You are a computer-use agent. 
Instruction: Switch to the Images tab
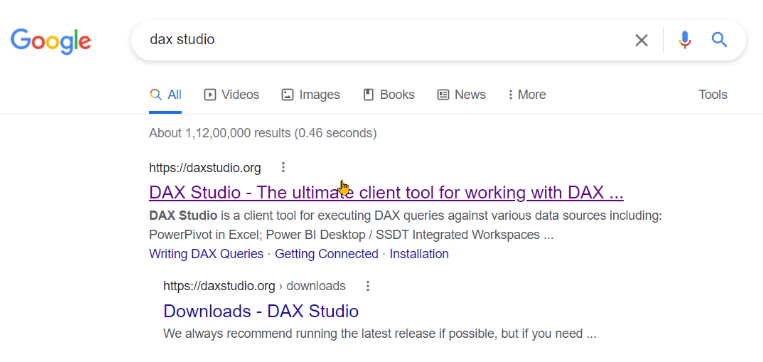click(x=310, y=94)
